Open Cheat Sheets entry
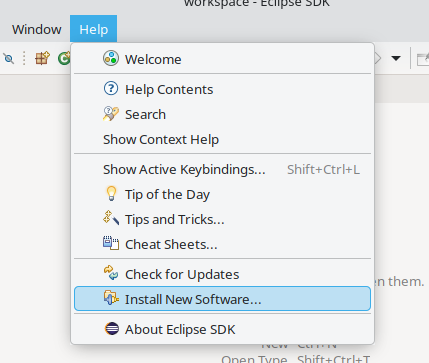429x363 pixels. coord(222,244)
